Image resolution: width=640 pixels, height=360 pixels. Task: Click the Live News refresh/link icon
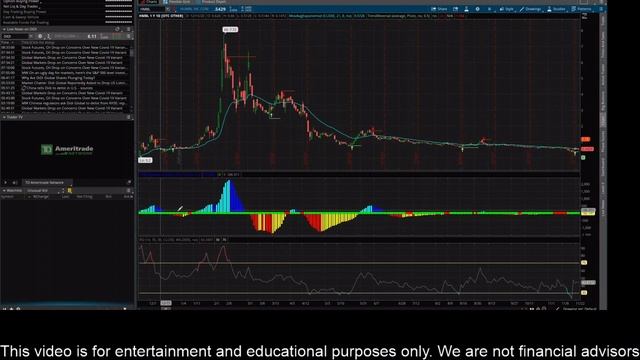coord(118,29)
